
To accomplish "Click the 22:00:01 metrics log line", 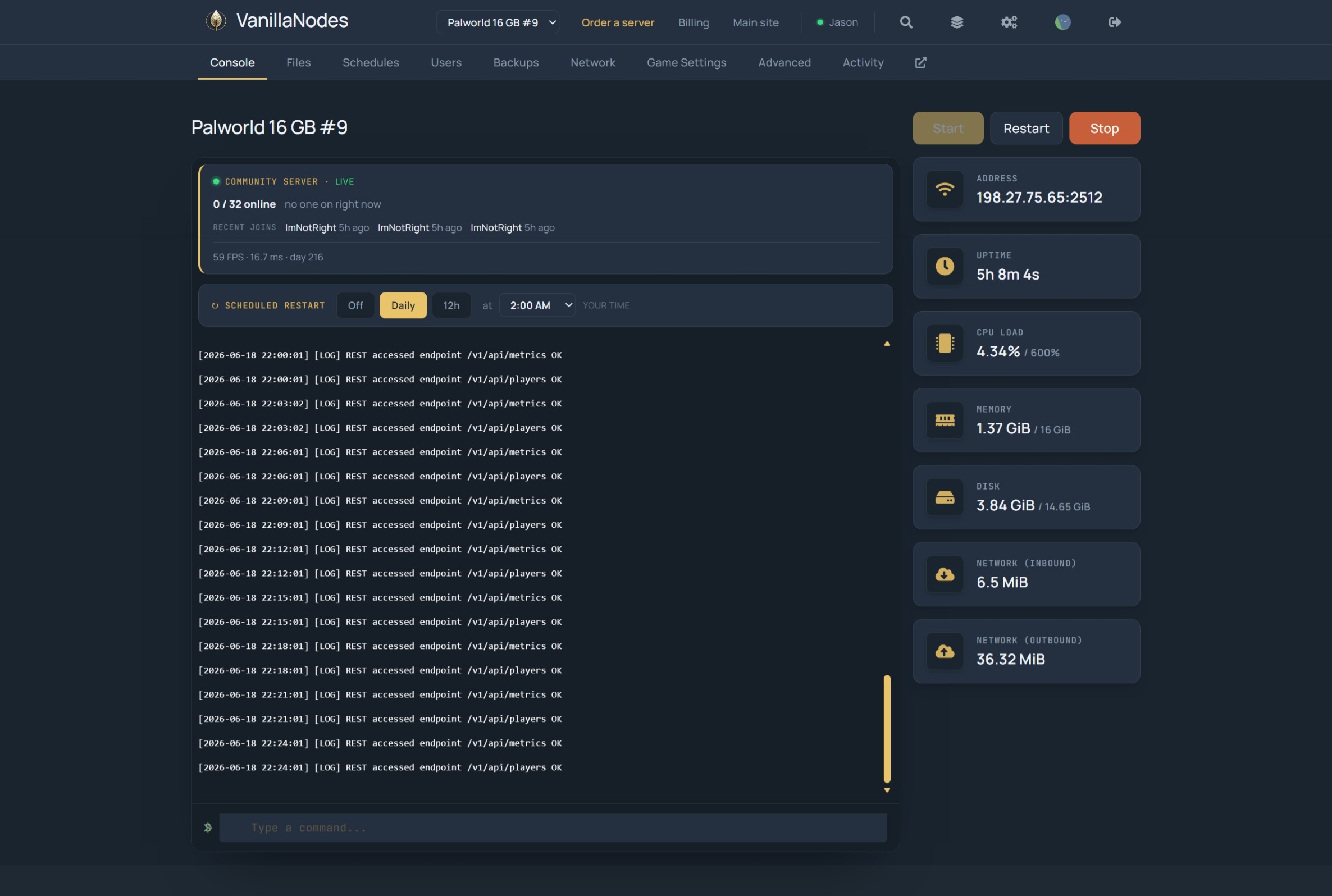I will (380, 355).
